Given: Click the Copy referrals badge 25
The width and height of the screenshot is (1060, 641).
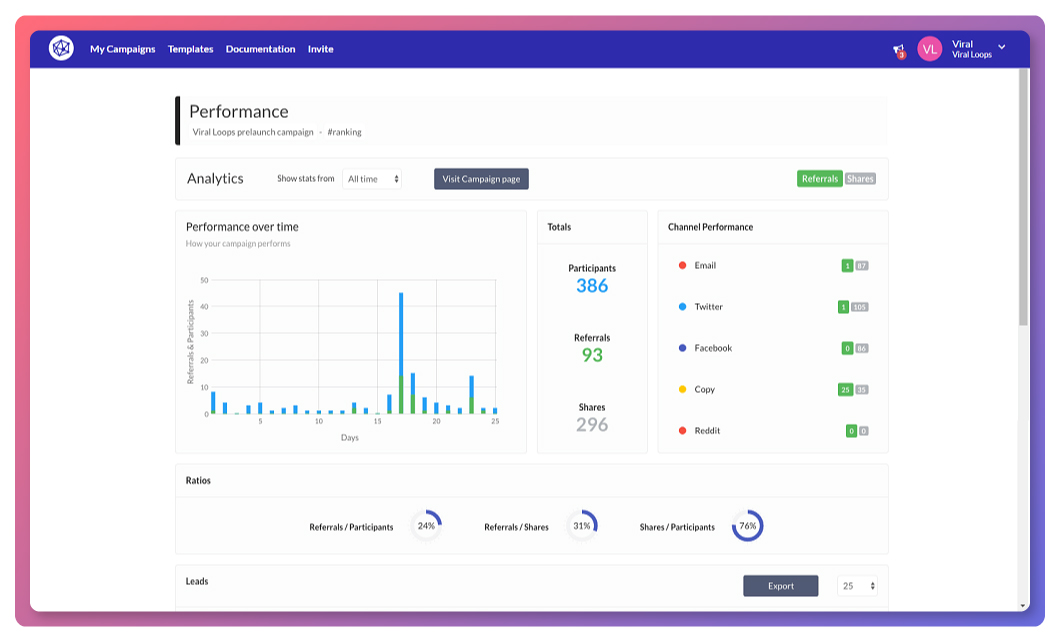Looking at the screenshot, I should pyautogui.click(x=845, y=389).
